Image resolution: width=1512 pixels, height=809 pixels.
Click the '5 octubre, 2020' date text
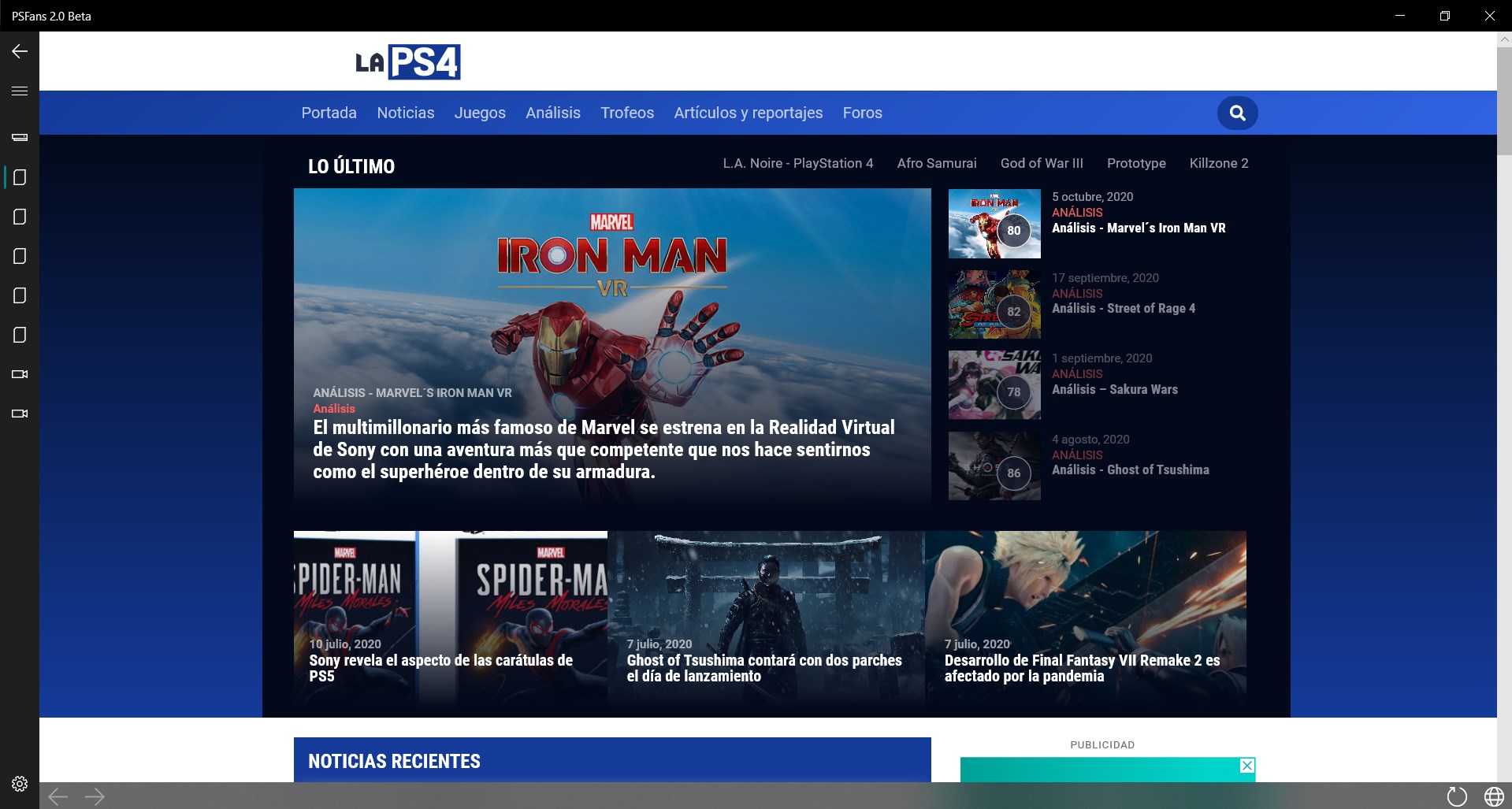coord(1092,197)
